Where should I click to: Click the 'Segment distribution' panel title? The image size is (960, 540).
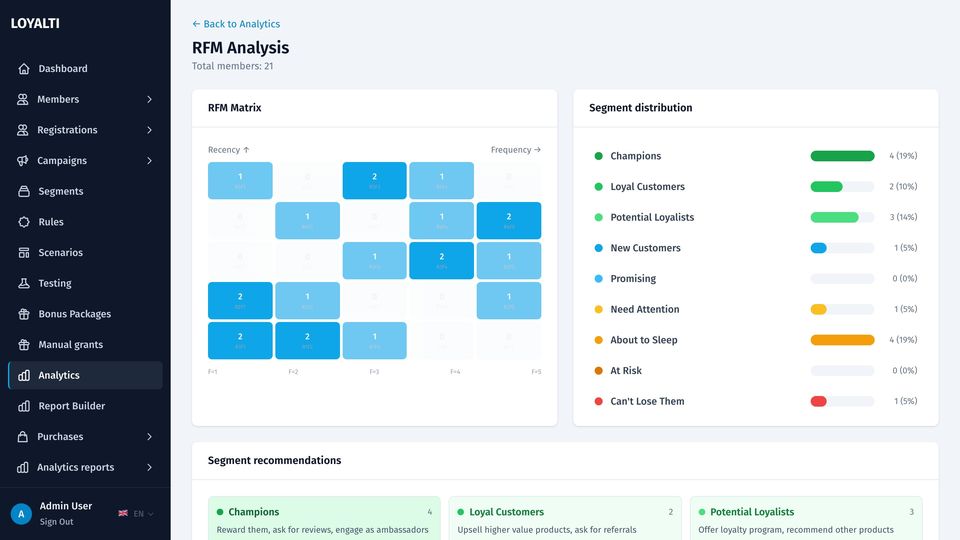(x=640, y=108)
